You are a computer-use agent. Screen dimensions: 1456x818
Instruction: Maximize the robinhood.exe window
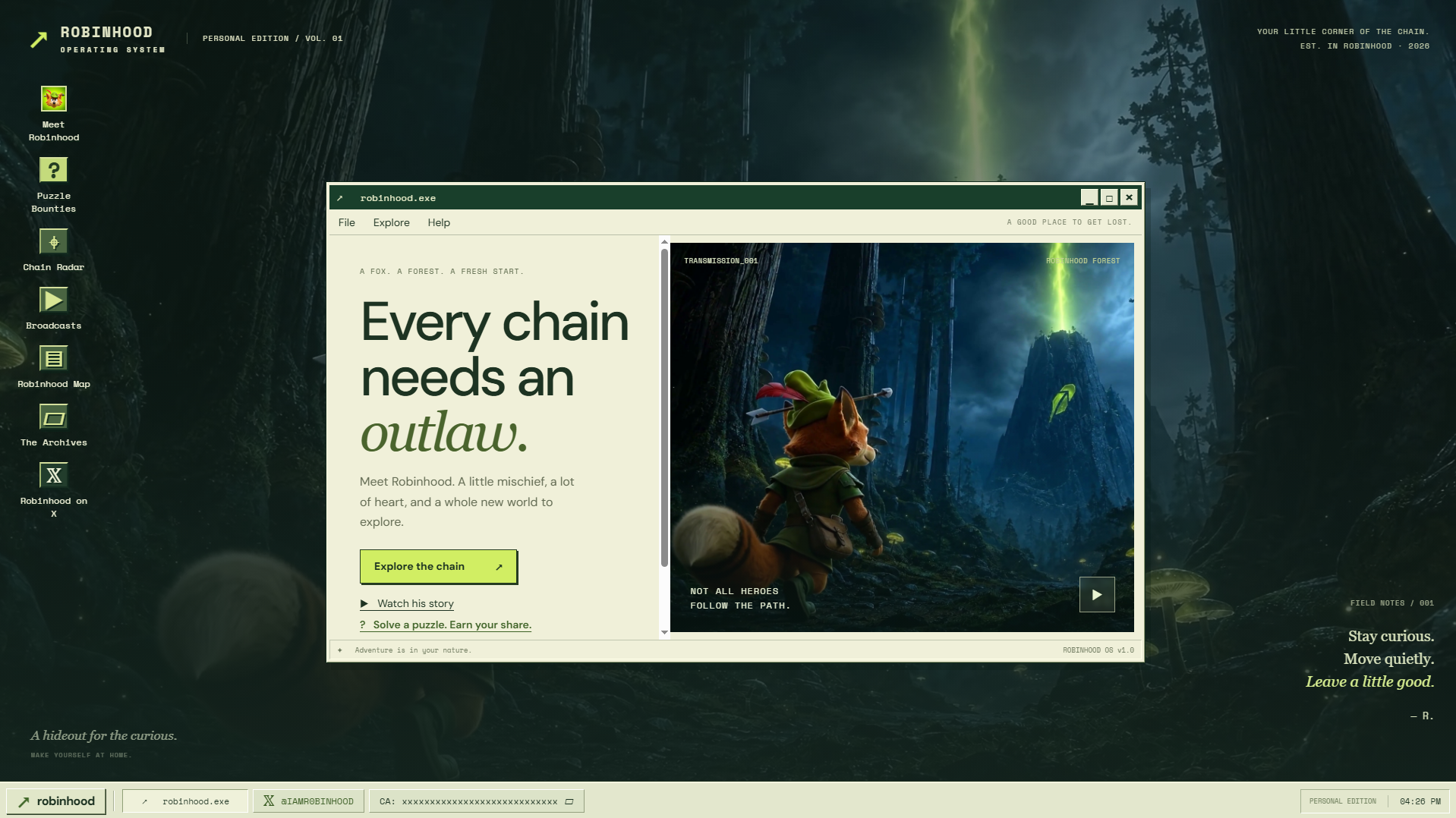[x=1109, y=198]
